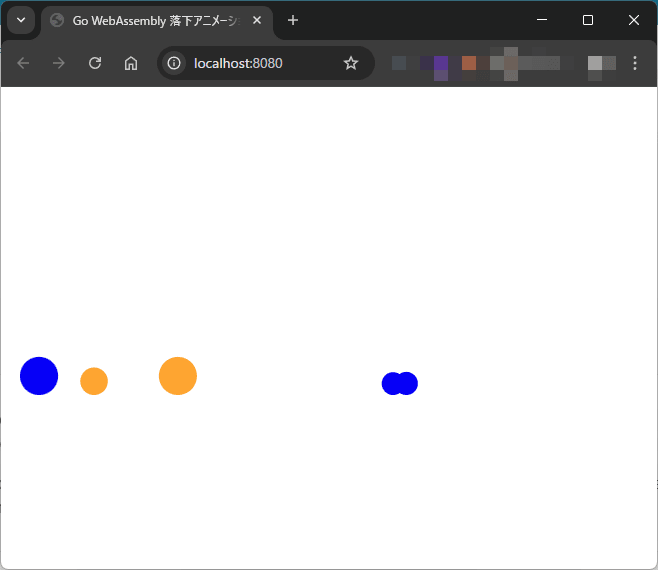The width and height of the screenshot is (658, 570).
Task: Minimize the browser window
Action: [x=542, y=20]
